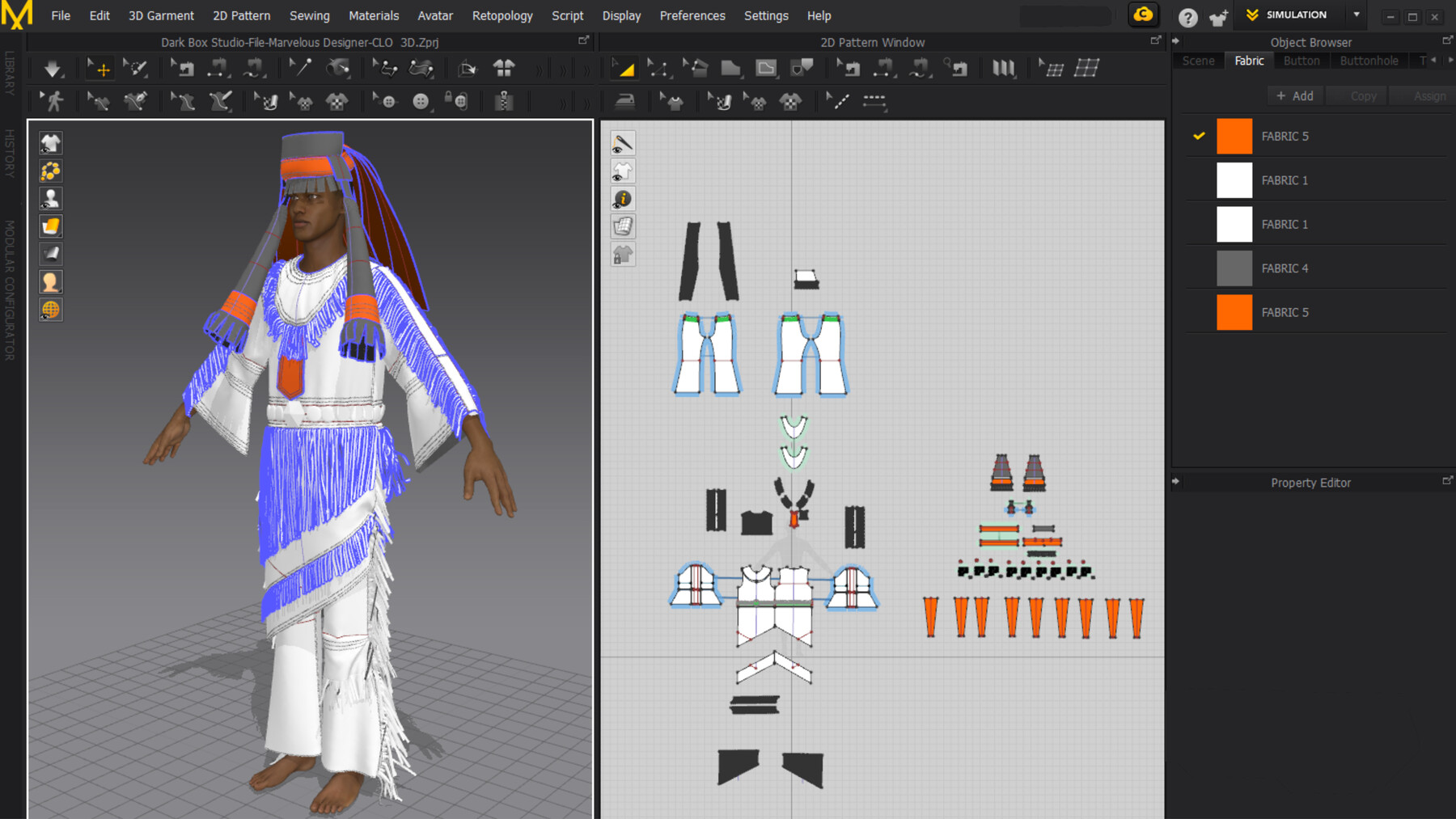
Task: Click the Iron tool in 2D toolbar
Action: click(624, 101)
